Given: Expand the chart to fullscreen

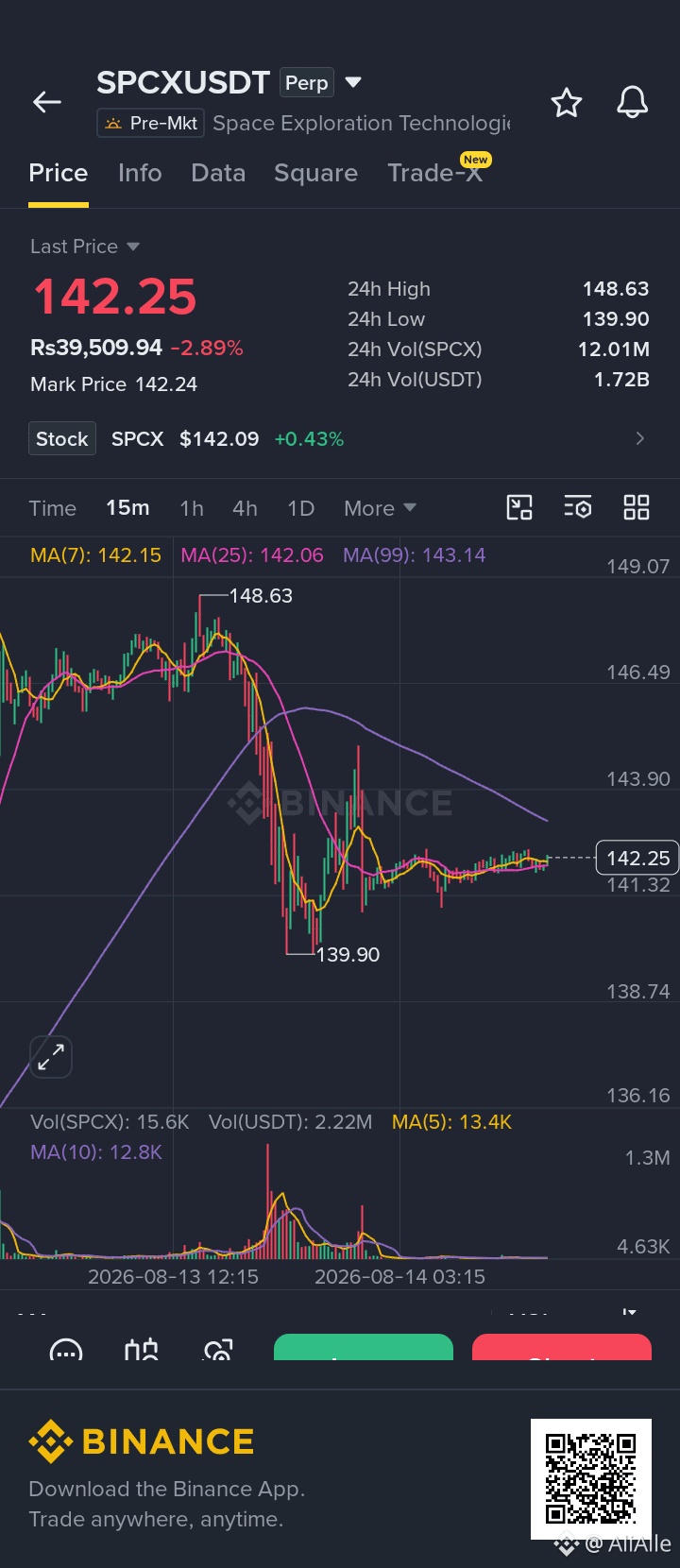Looking at the screenshot, I should 51,1057.
